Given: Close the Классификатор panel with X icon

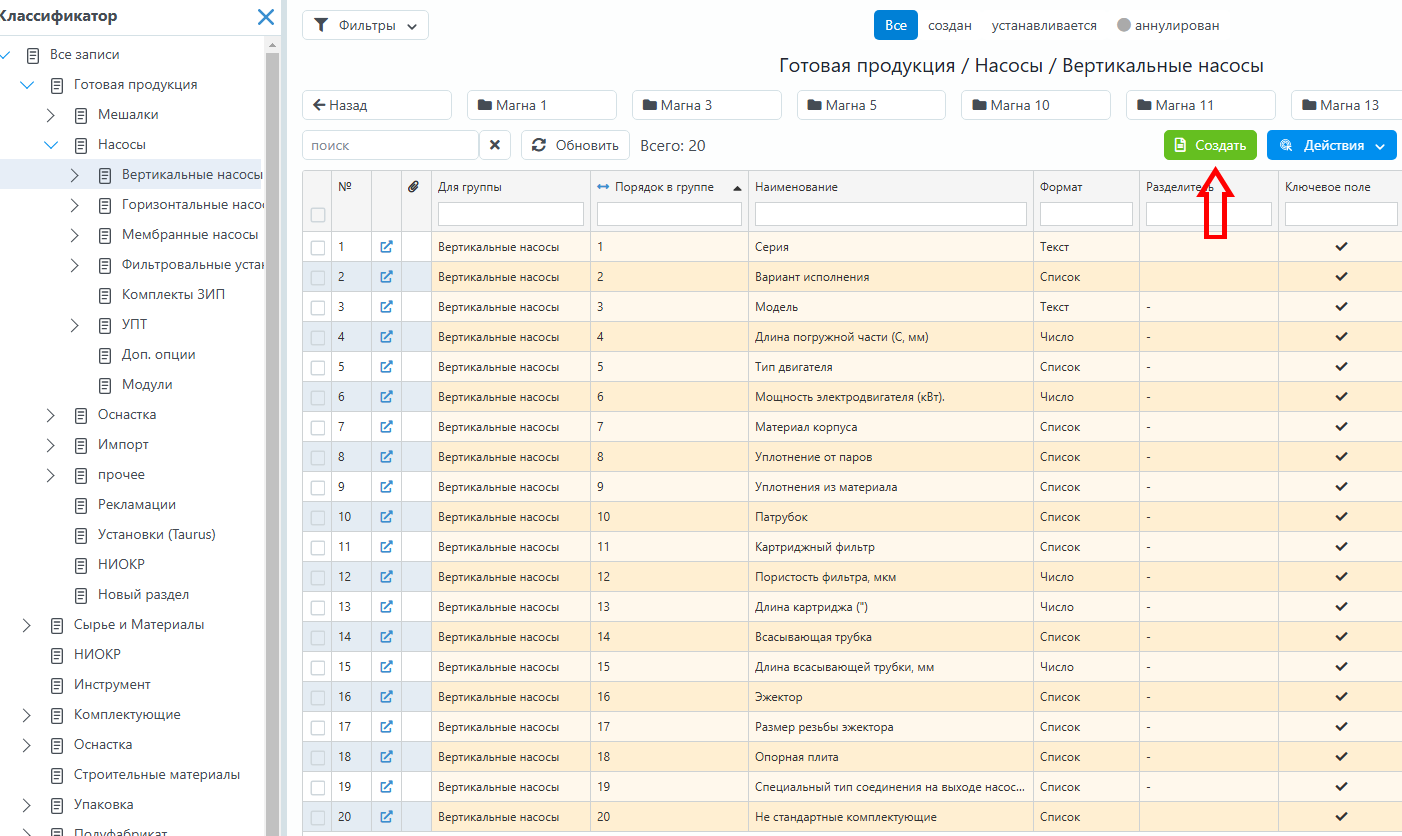Looking at the screenshot, I should tap(265, 17).
